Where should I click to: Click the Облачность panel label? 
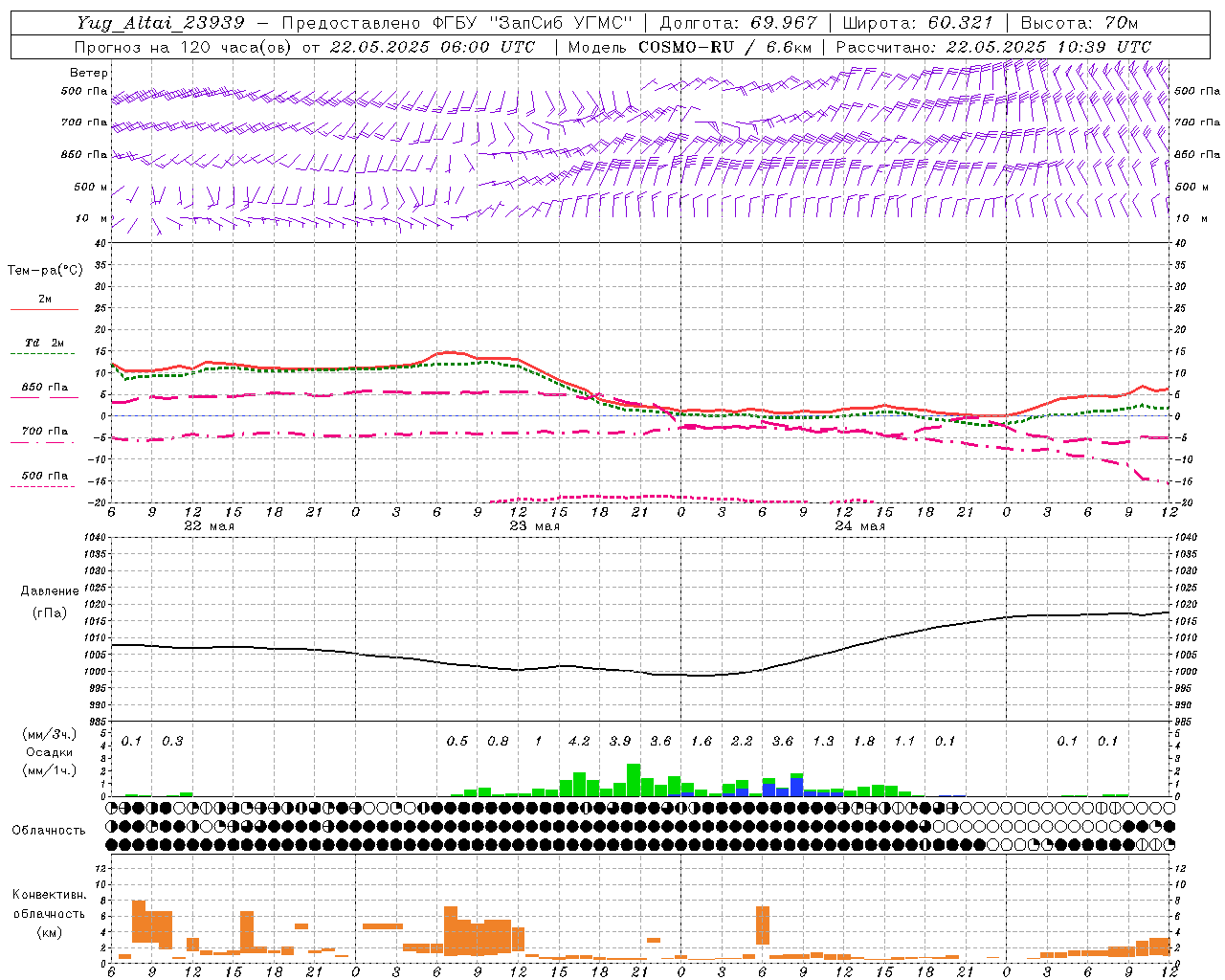pyautogui.click(x=49, y=831)
